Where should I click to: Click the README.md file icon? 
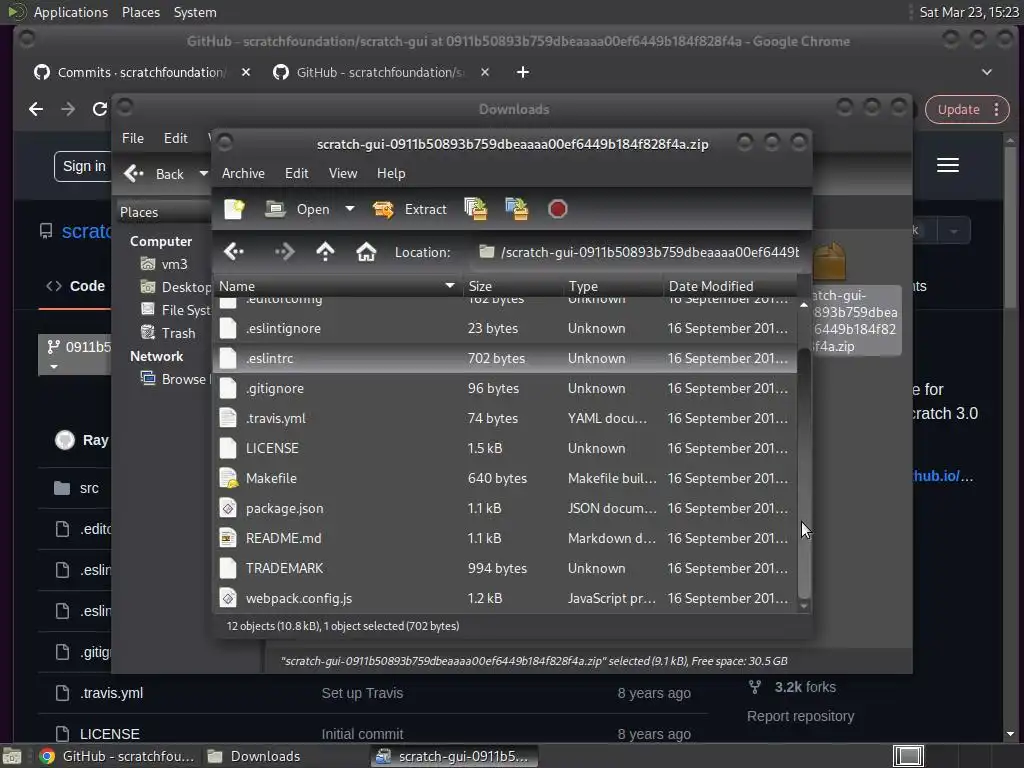228,538
